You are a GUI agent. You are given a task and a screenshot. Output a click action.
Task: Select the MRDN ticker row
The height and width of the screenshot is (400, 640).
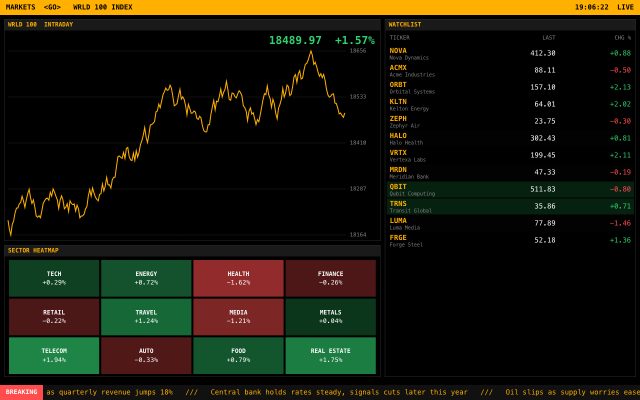pos(510,173)
